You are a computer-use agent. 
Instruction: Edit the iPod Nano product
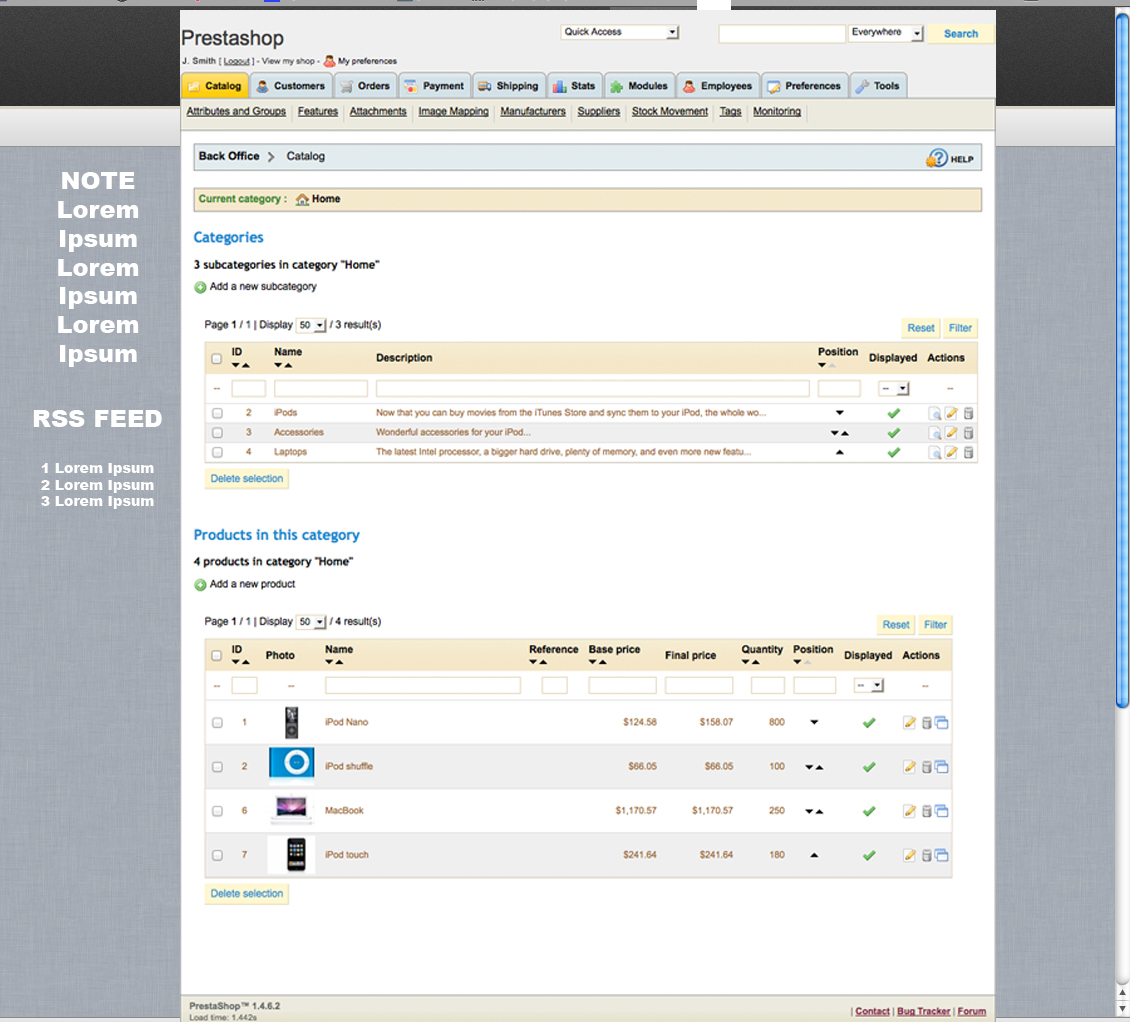pyautogui.click(x=910, y=722)
